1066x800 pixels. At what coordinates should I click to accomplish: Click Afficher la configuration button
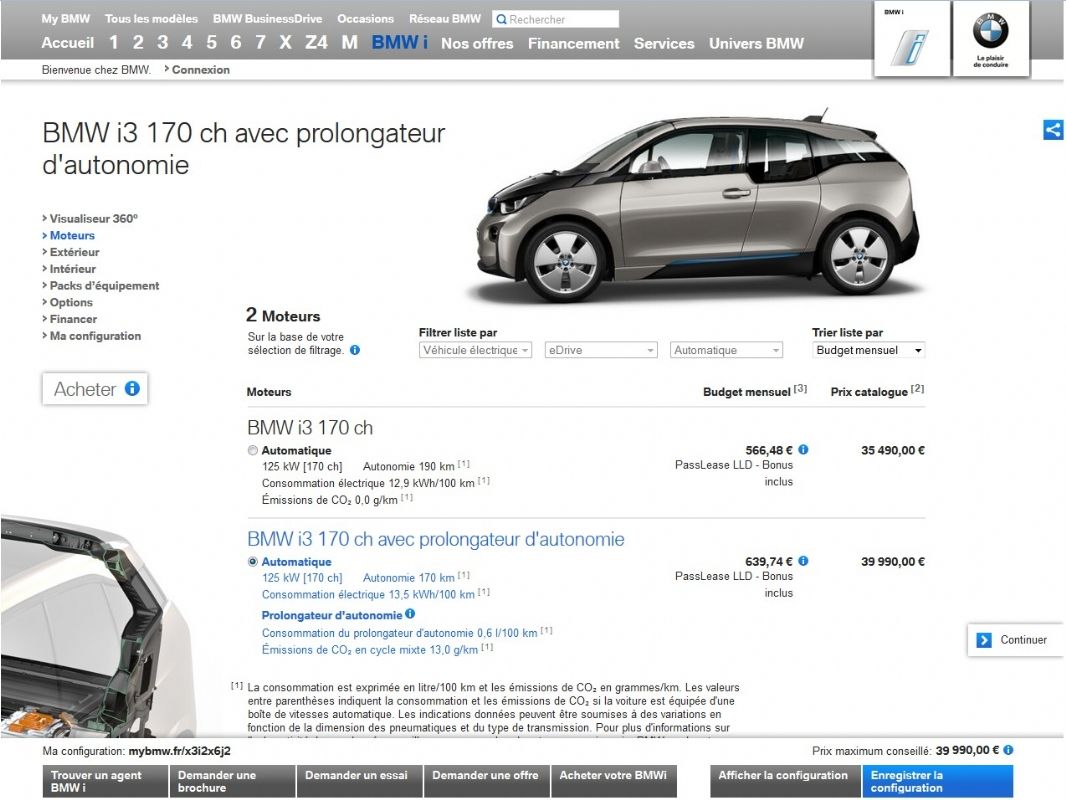pos(785,781)
